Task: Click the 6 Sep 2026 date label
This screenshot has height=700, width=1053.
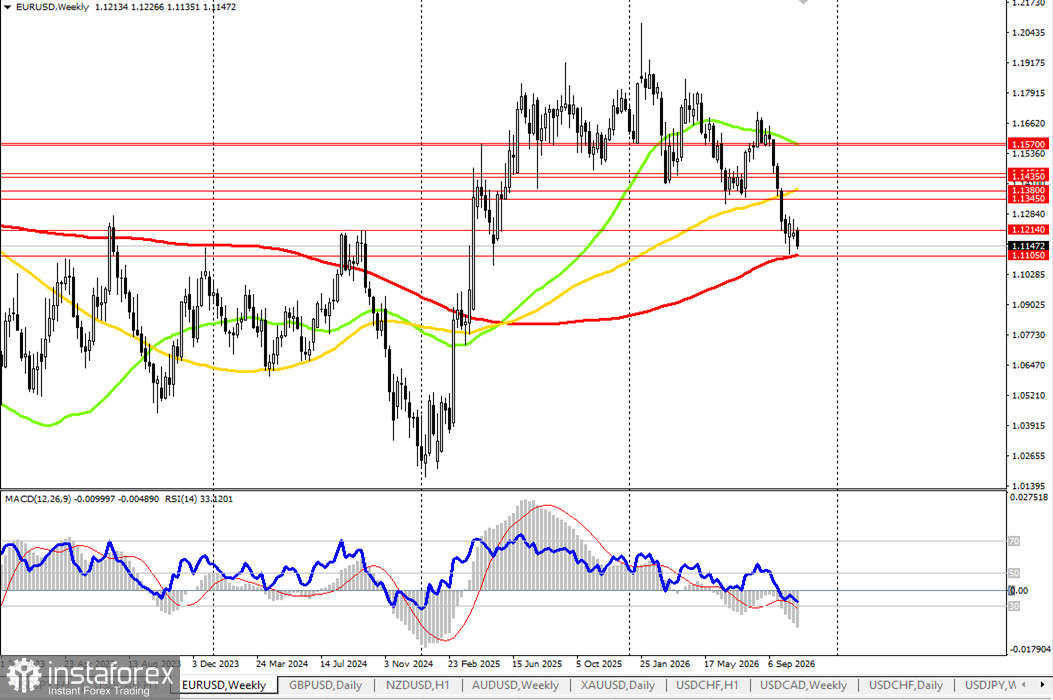Action: [x=791, y=664]
